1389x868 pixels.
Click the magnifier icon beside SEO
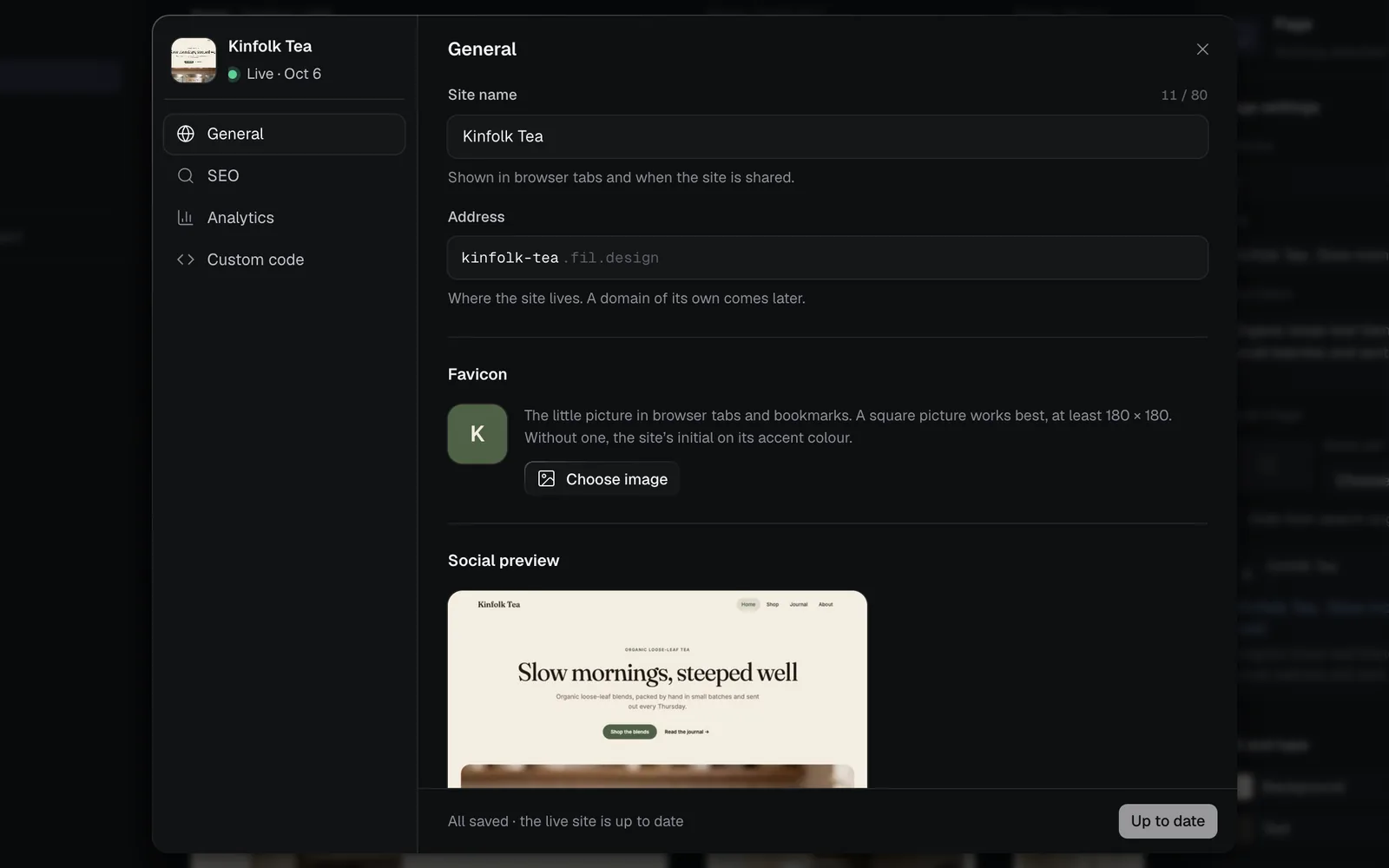(186, 175)
